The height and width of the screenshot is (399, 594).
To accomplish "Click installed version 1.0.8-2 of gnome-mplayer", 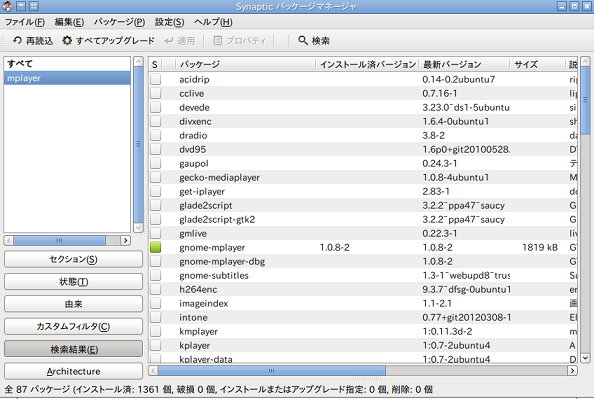I will click(335, 247).
